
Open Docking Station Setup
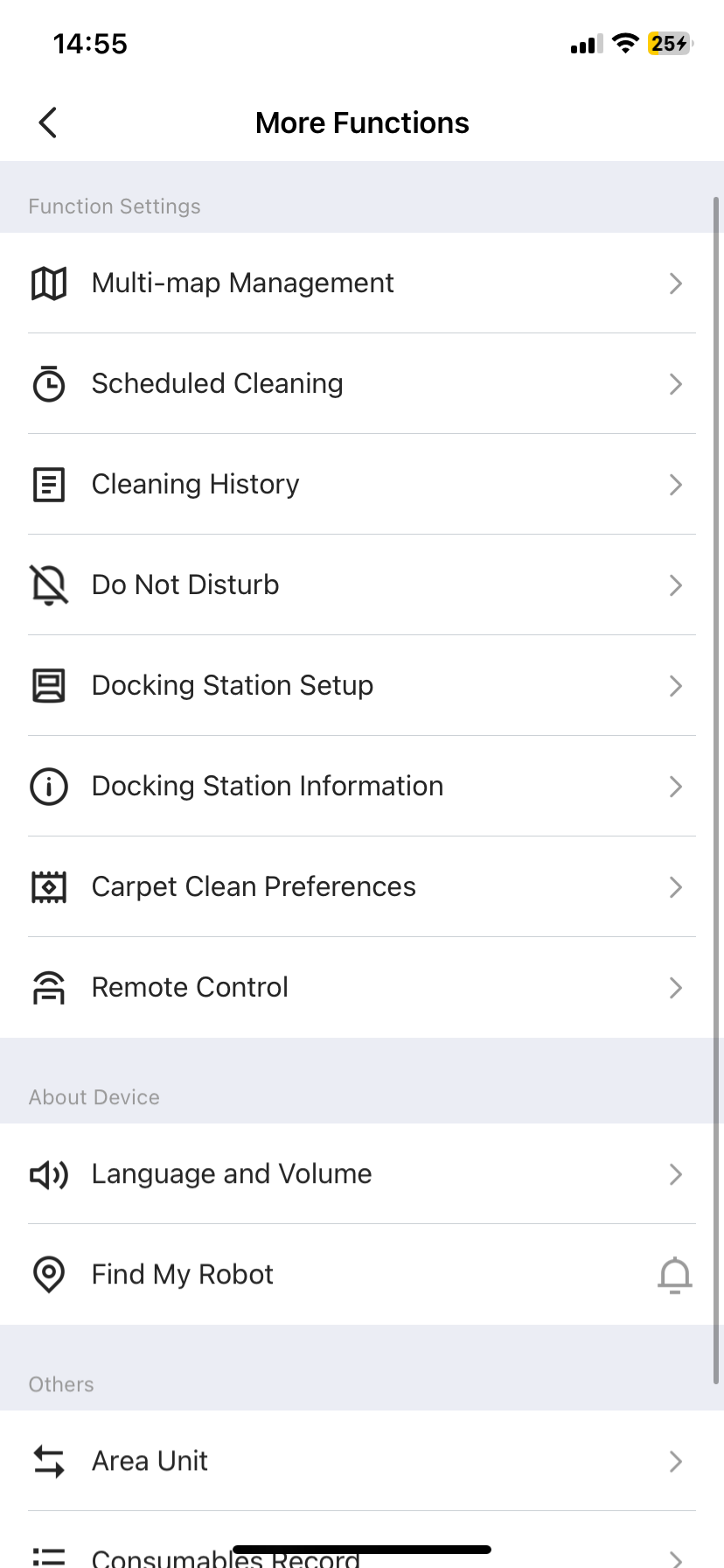(x=362, y=686)
